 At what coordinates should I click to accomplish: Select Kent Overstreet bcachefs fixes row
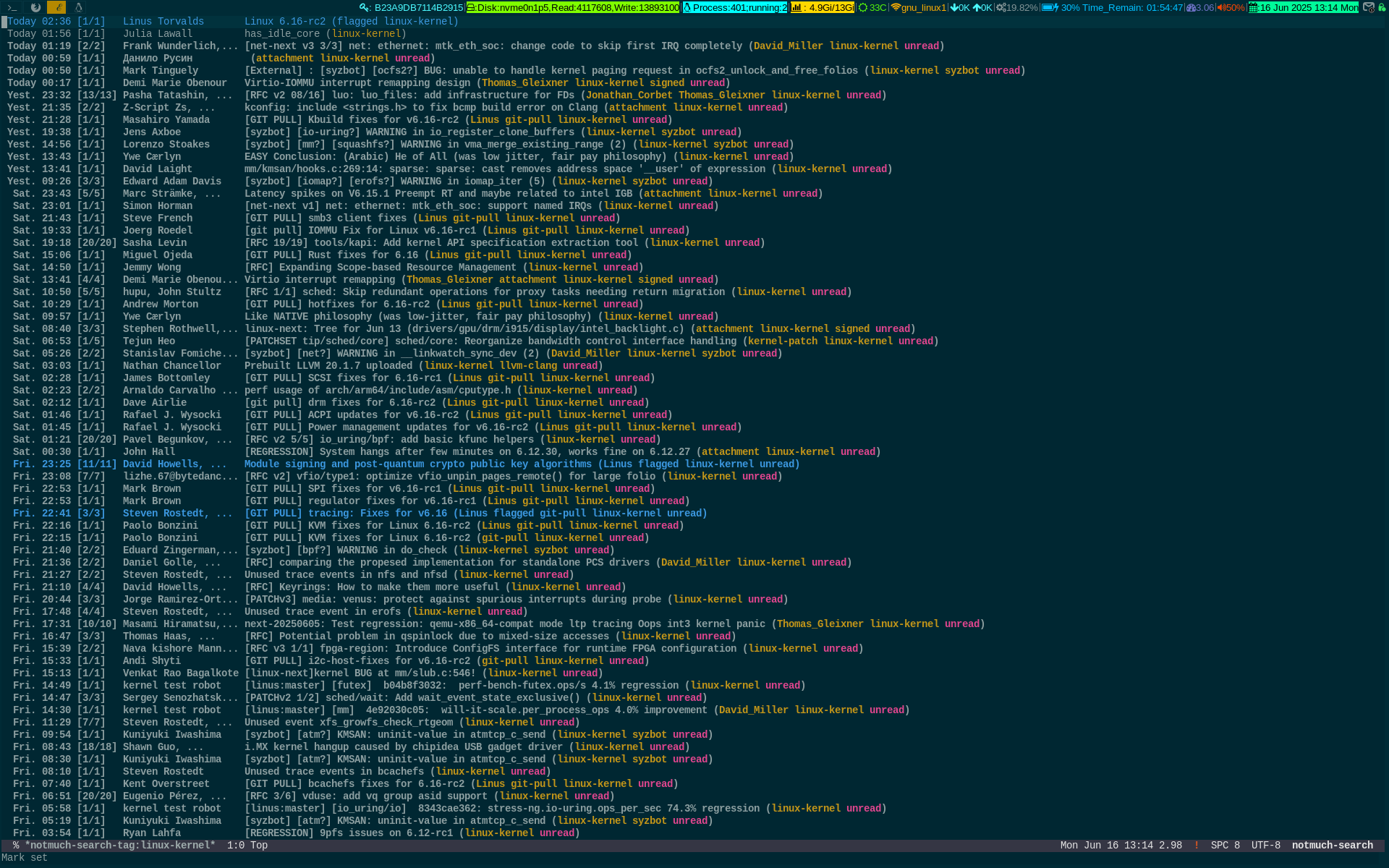pos(694,783)
